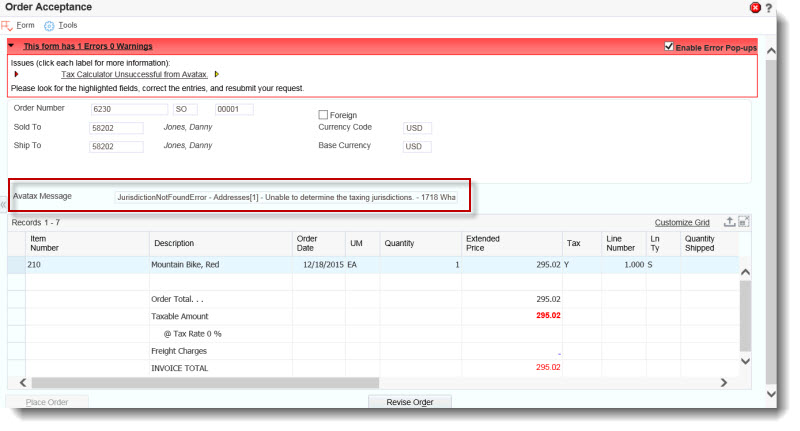Click the red arrow before the Tax Calculator issue

pyautogui.click(x=17, y=74)
